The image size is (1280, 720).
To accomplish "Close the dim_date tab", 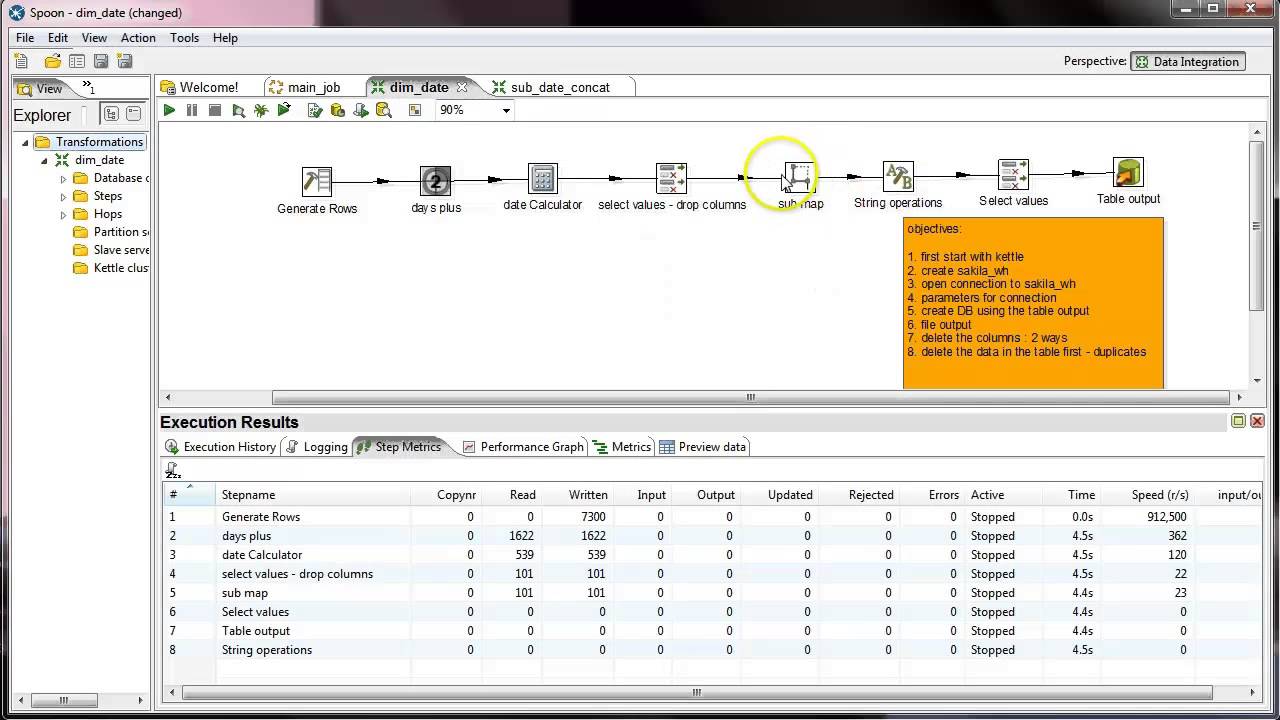I will pos(462,87).
